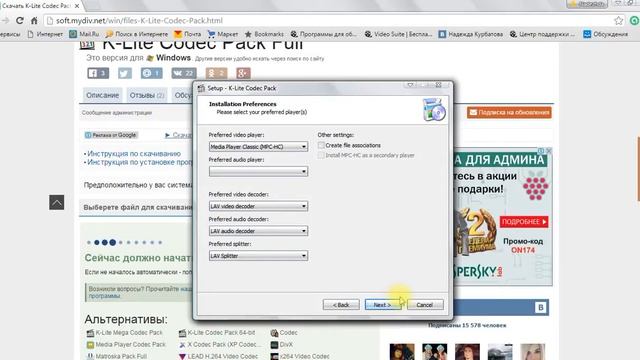
Task: Enable Create file associations checkbox
Action: point(321,145)
